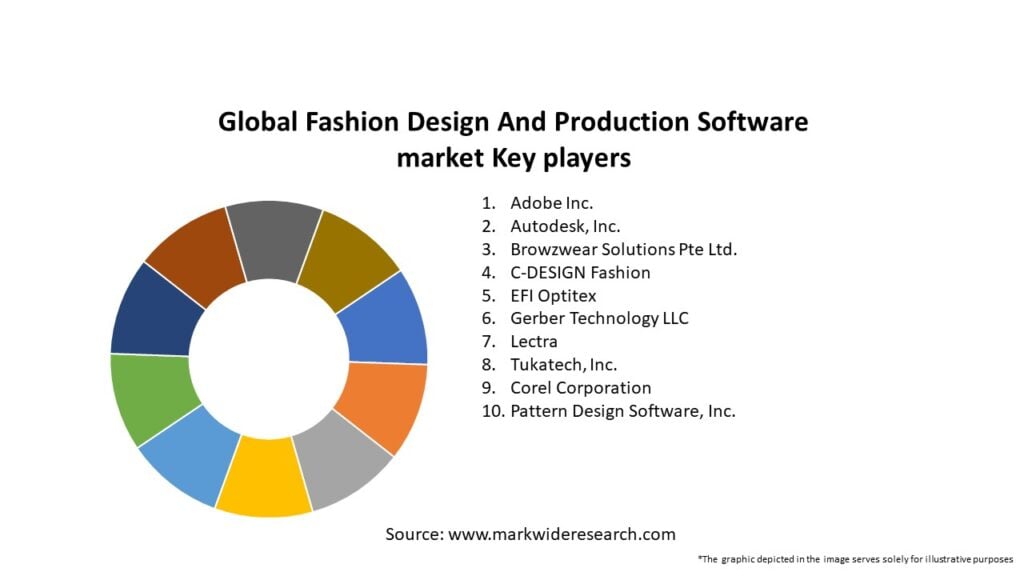Click Gerber Technology LLC entry
Screen dimensions: 1024x576
[x=599, y=318]
